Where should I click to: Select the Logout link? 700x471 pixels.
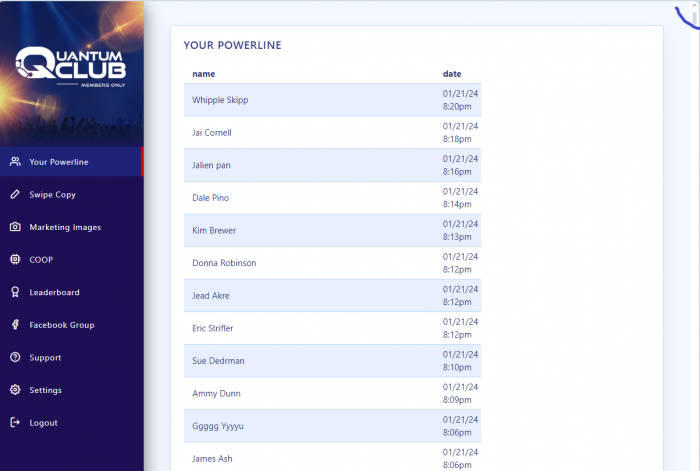43,422
